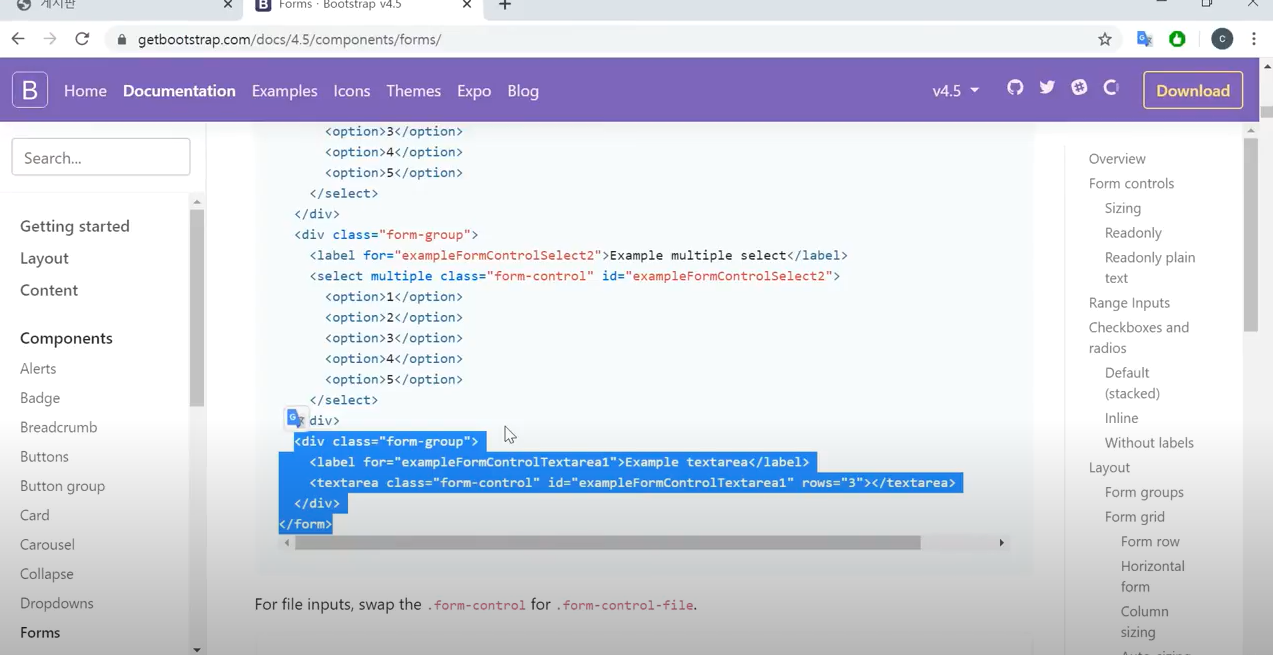The height and width of the screenshot is (655, 1273).
Task: Open Icons in the navbar
Action: (351, 90)
